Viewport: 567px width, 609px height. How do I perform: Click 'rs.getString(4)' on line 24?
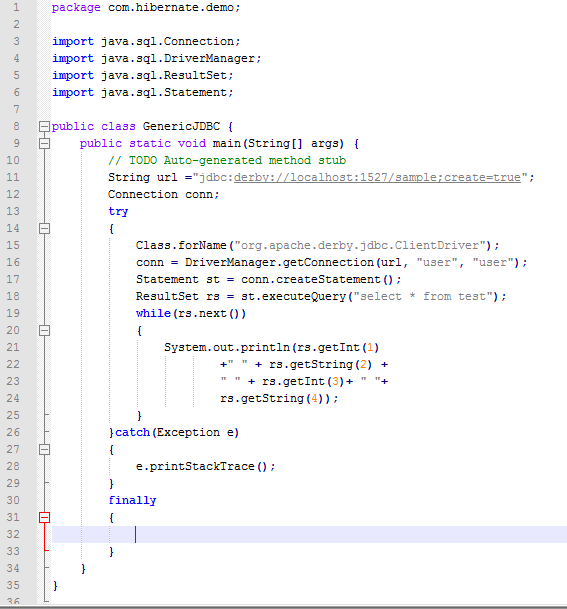pos(272,398)
